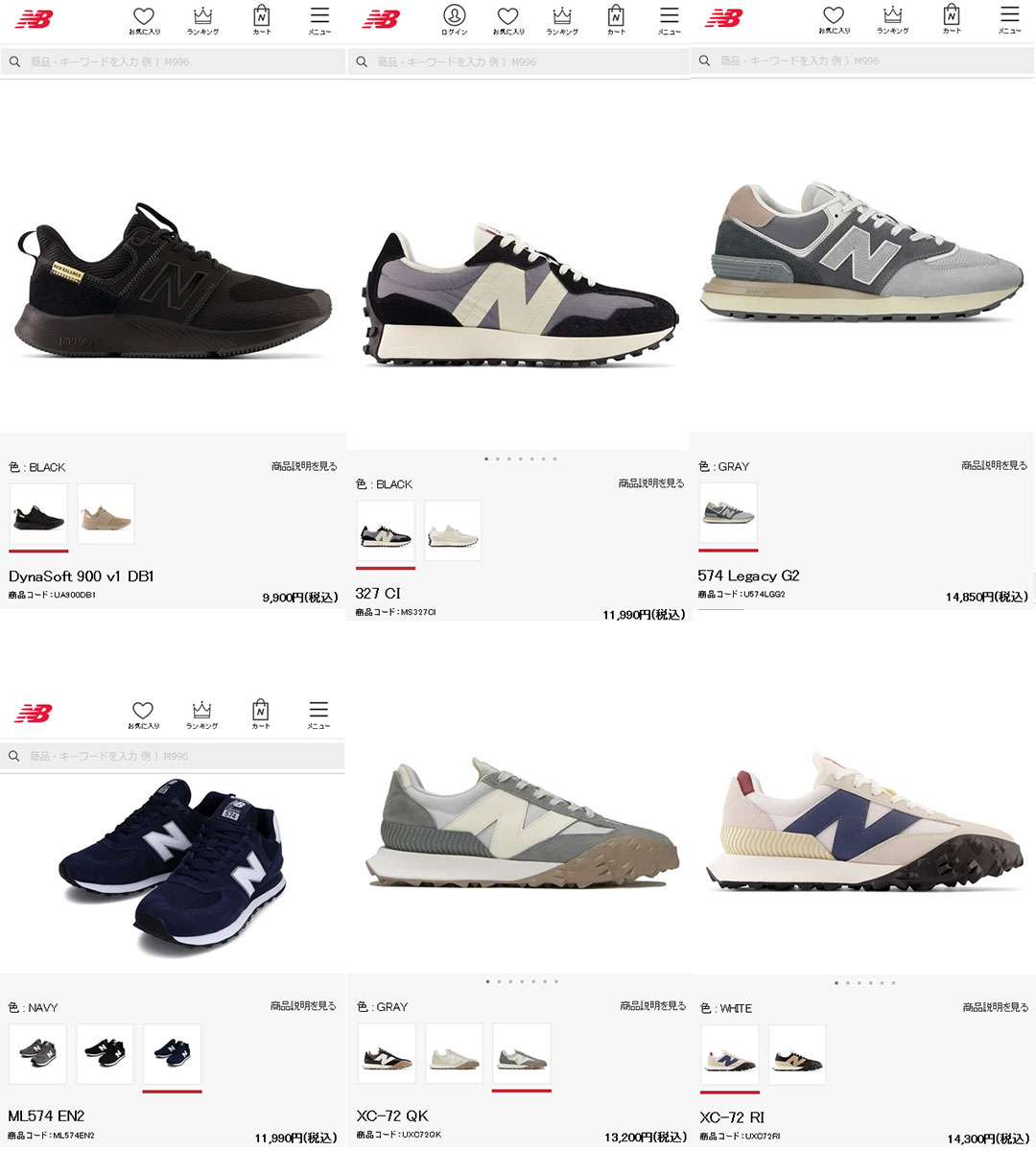Viewport: 1036px width, 1151px height.
Task: Open cart icon above DynaSoft 900 shoe
Action: point(262,20)
